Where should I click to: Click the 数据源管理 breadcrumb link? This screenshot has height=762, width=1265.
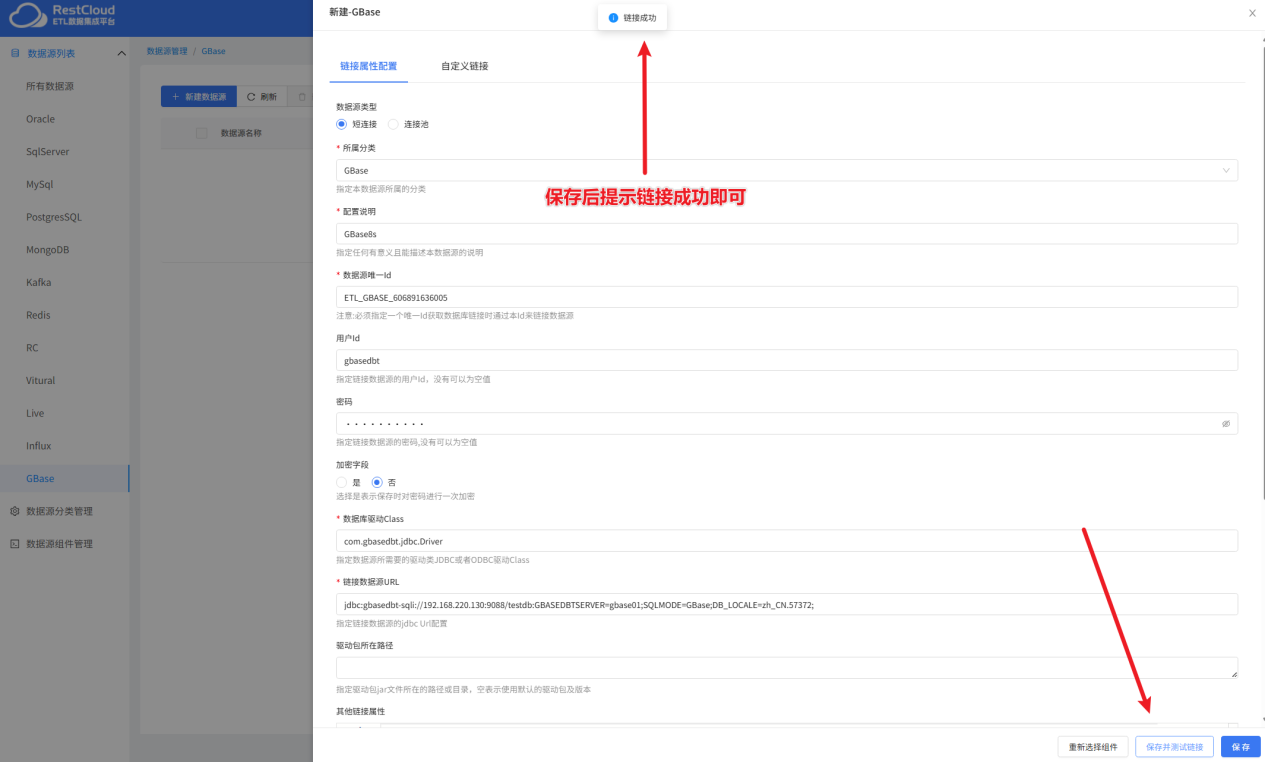[167, 50]
